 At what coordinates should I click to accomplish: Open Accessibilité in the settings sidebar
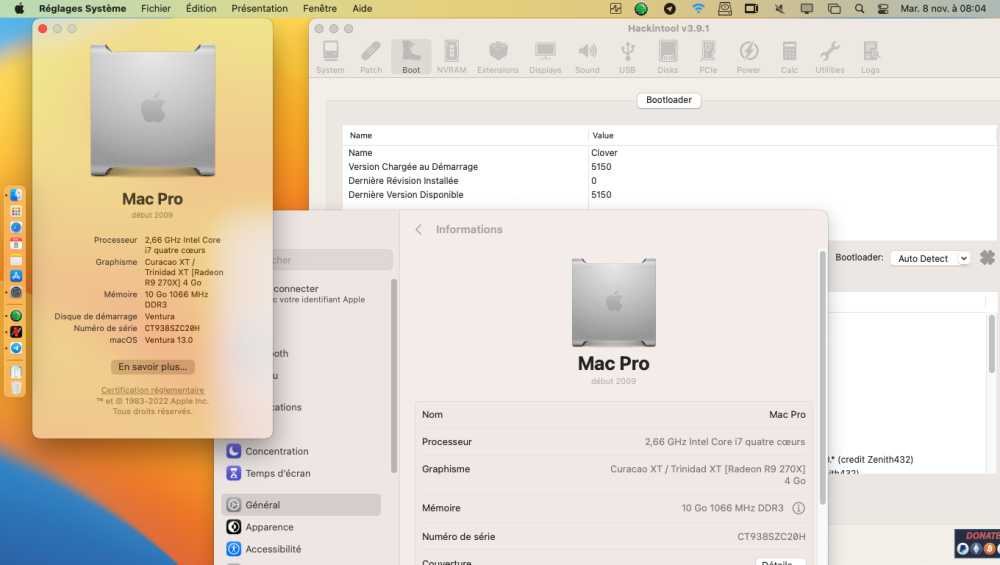pos(301,549)
